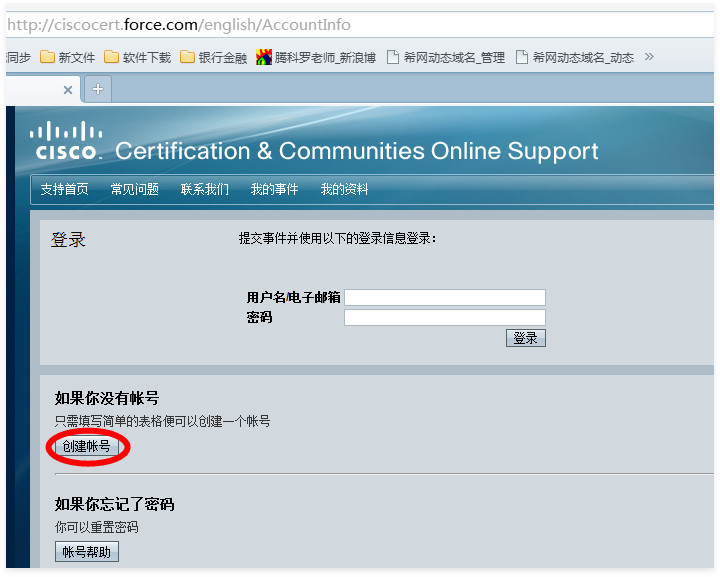Open the 腾科罗老师_新浪博 bookmark
The height and width of the screenshot is (577, 720).
click(x=316, y=57)
